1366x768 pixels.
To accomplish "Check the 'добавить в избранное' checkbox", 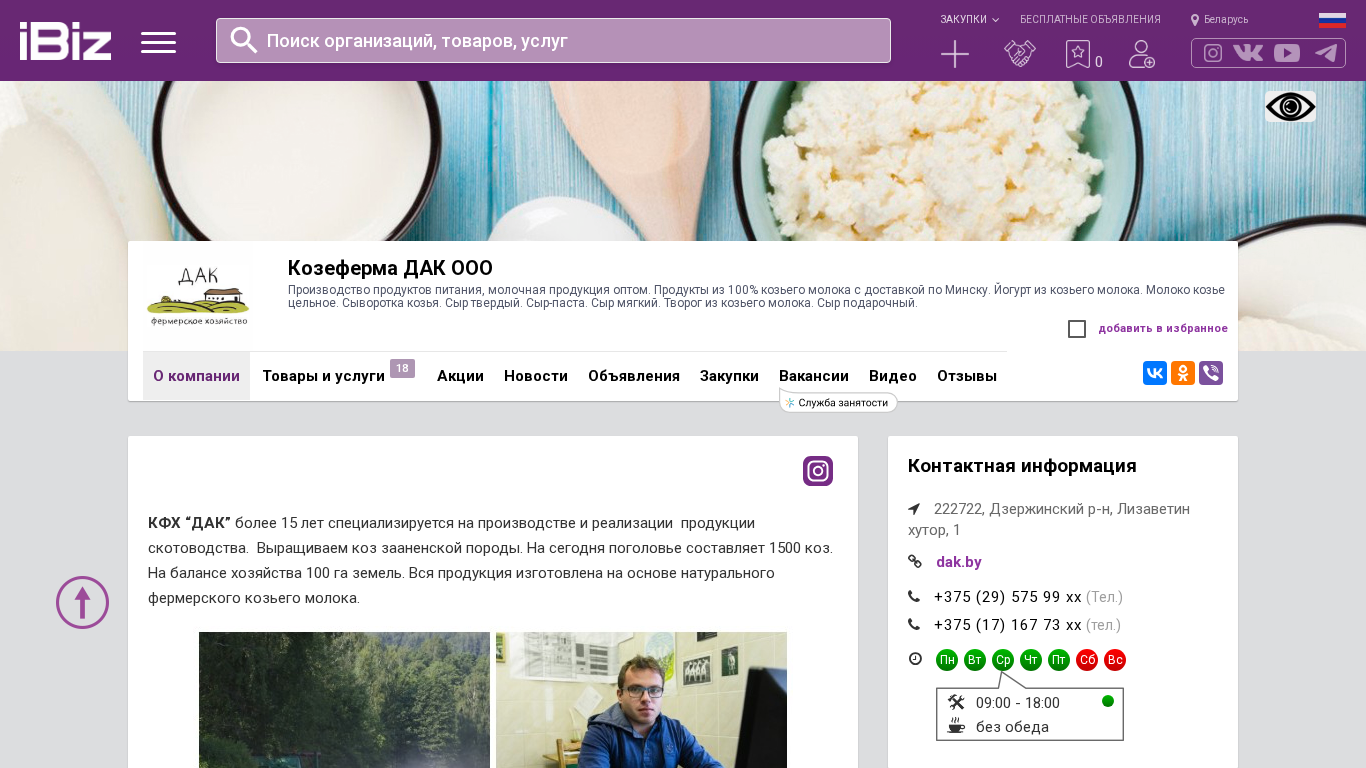I will (x=1077, y=329).
